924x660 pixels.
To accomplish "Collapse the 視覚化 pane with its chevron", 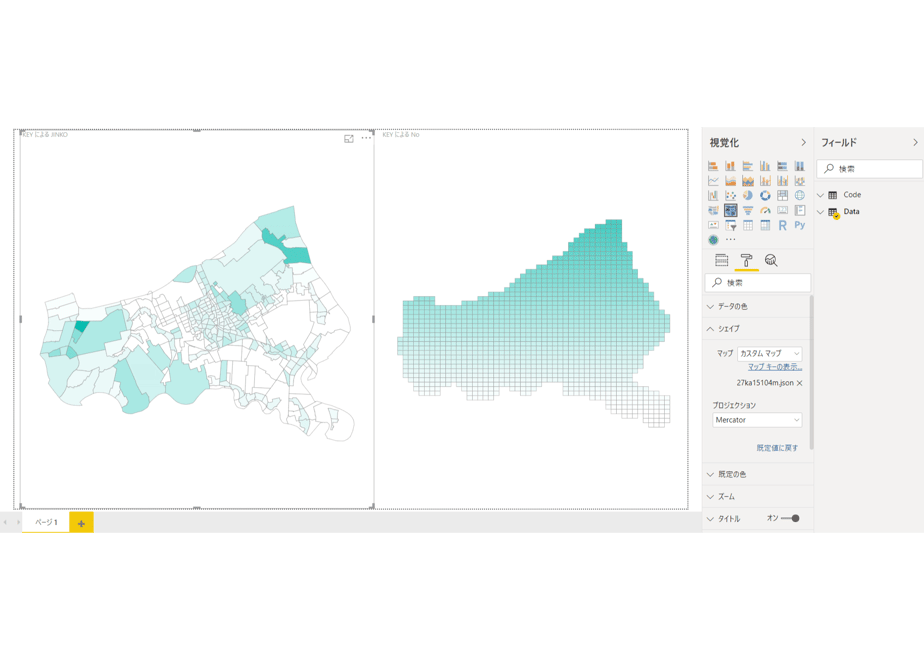I will [x=803, y=143].
